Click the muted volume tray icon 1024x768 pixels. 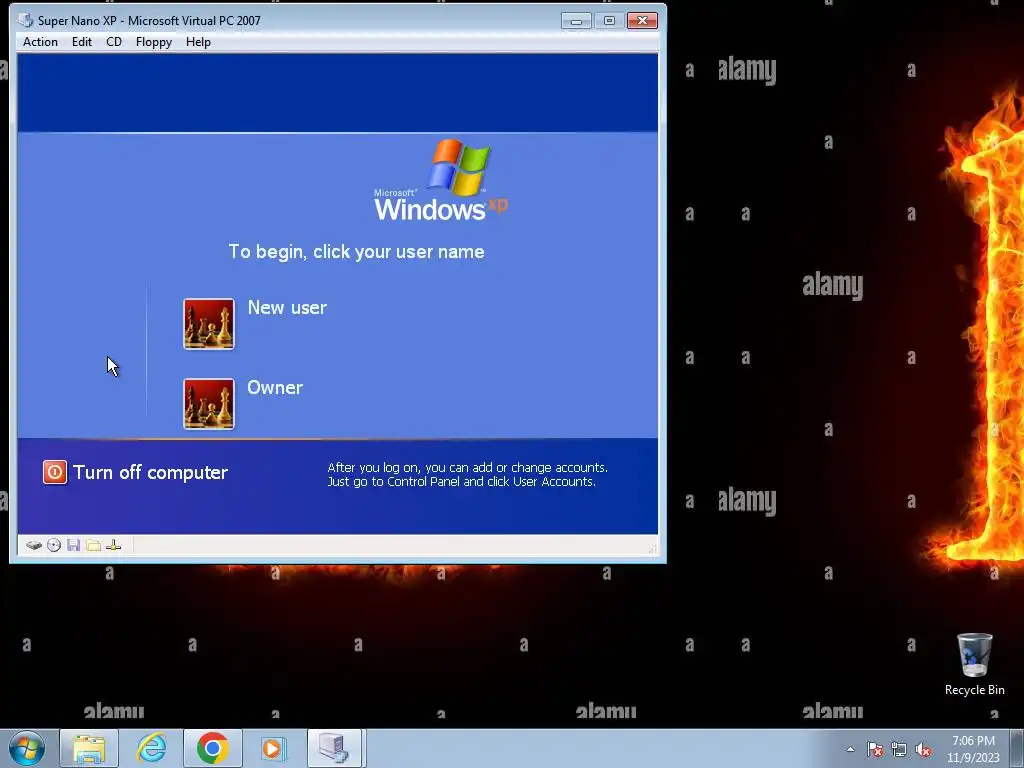tap(923, 749)
